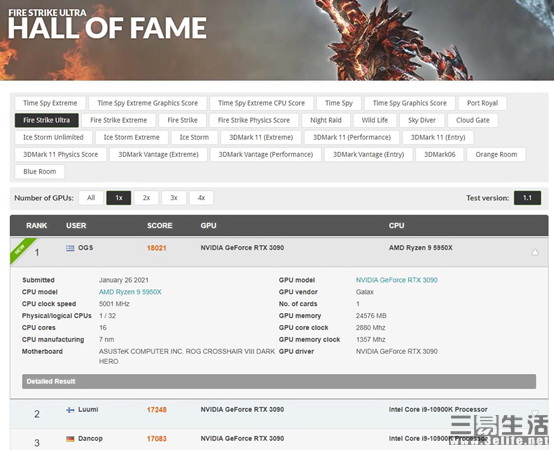Image resolution: width=554 pixels, height=450 pixels.
Task: Filter by 4x GPUs
Action: point(201,198)
